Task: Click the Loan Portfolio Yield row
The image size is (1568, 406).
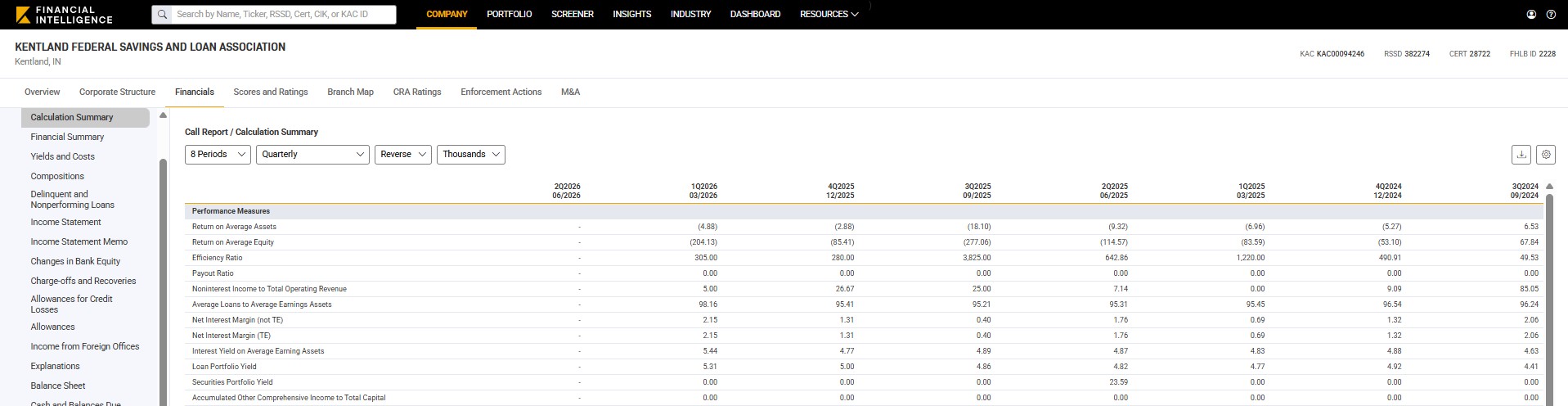Action: point(864,367)
